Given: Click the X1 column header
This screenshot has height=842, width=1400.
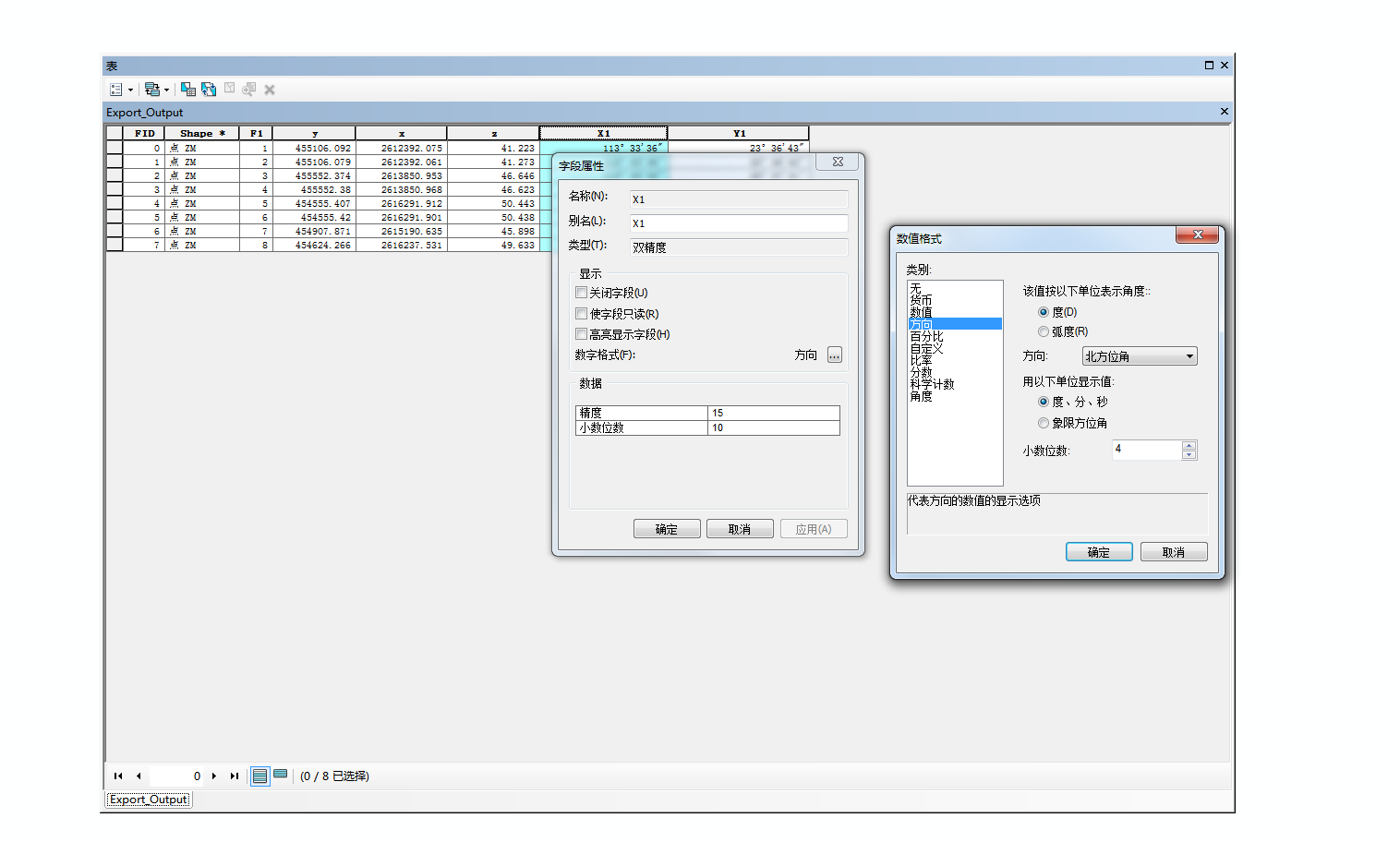Looking at the screenshot, I should tap(603, 133).
